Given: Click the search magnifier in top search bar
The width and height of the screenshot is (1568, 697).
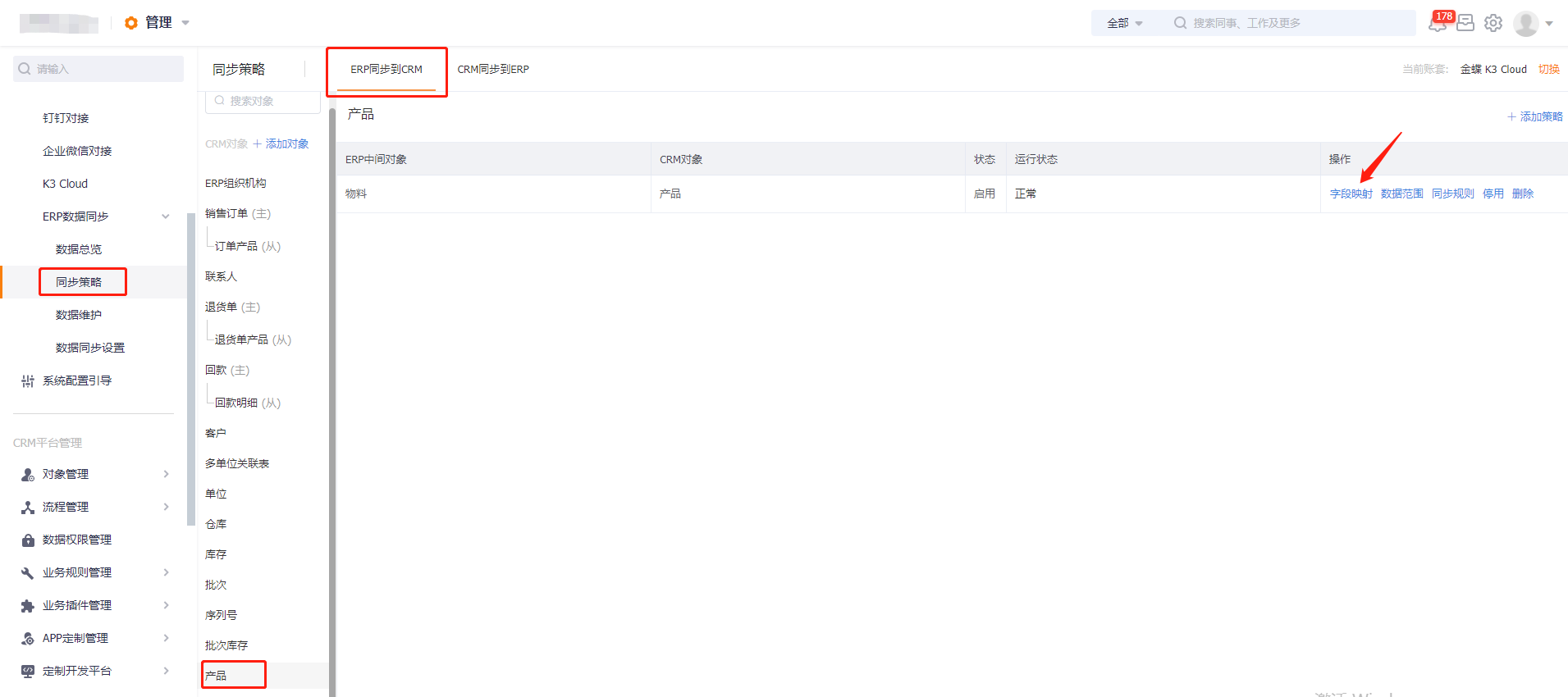Looking at the screenshot, I should coord(1180,23).
